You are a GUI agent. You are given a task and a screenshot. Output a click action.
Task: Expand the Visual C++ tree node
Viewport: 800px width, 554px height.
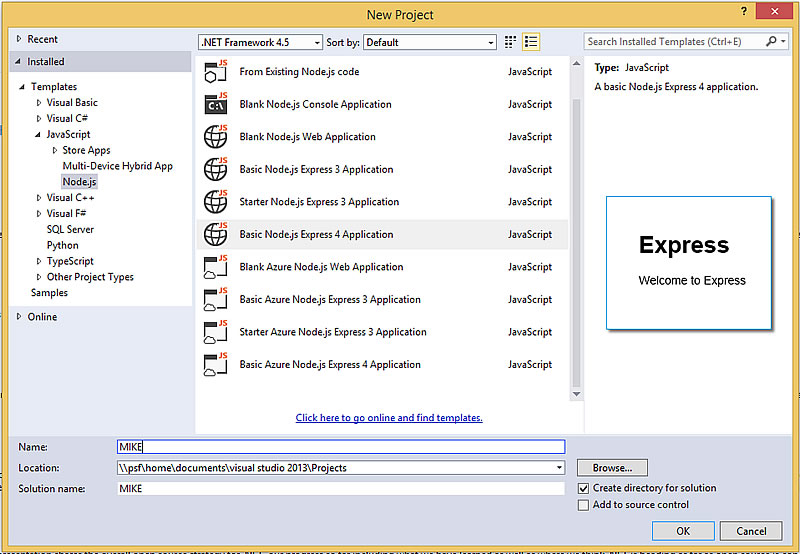click(x=39, y=197)
